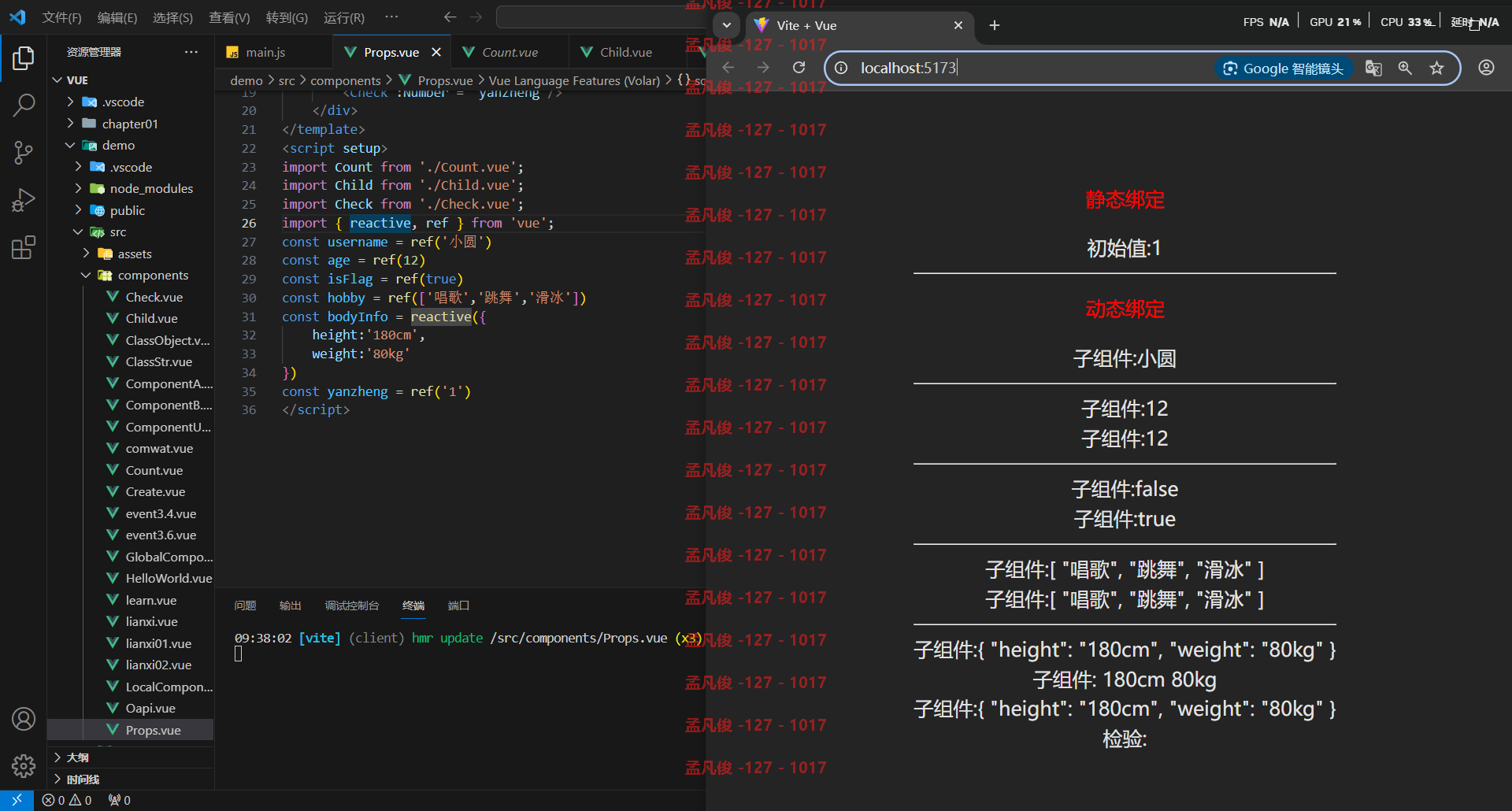Open Oapi.vue in file tree
1512x811 pixels.
coord(150,708)
